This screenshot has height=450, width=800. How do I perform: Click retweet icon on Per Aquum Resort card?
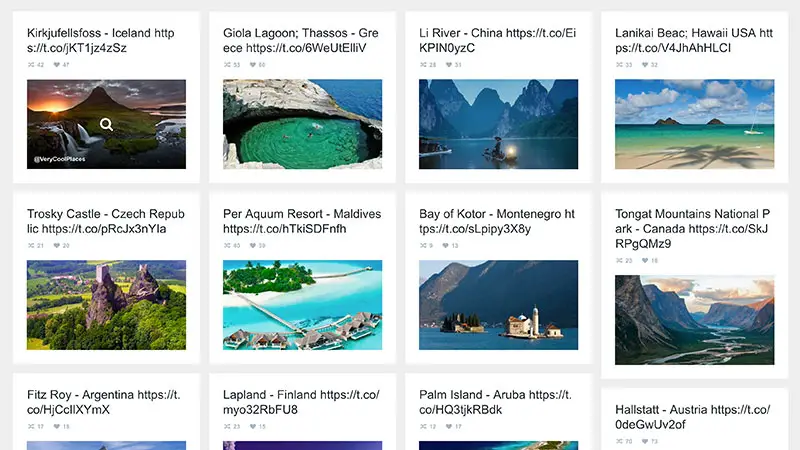pos(227,246)
